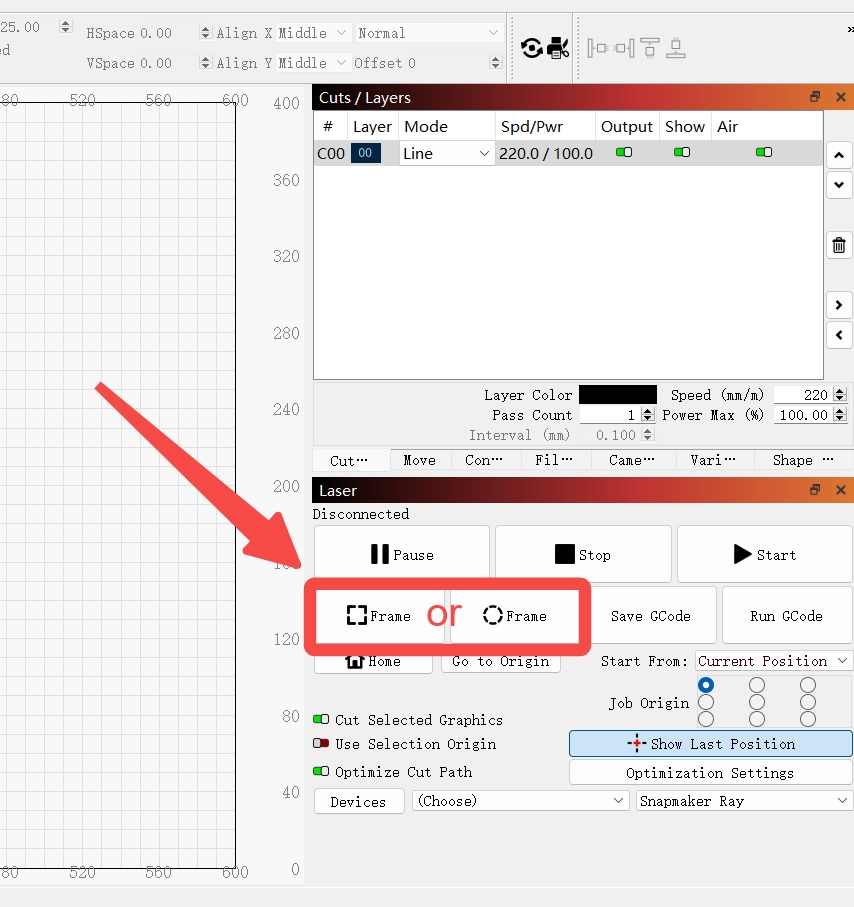Open the Came… tab
854x907 pixels.
(631, 460)
